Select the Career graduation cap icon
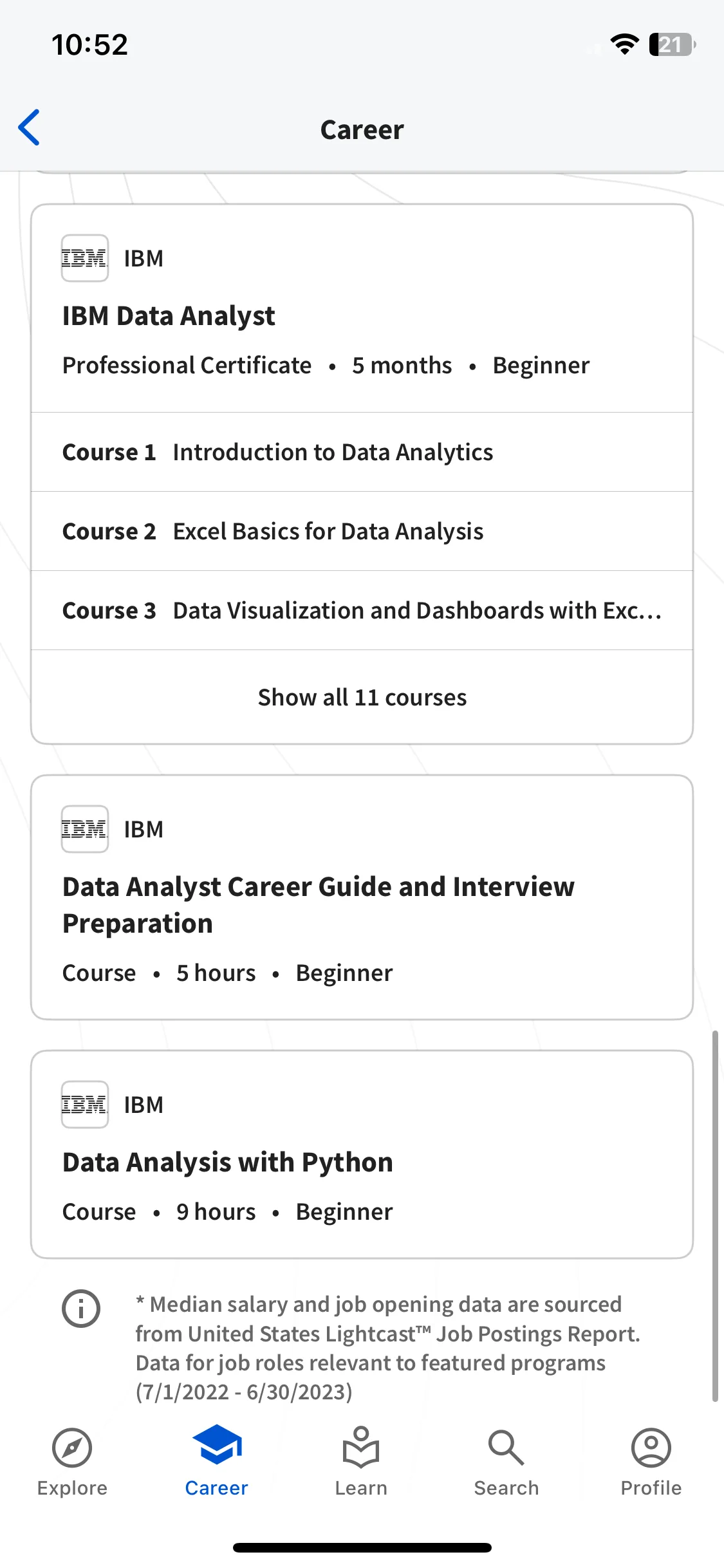The height and width of the screenshot is (1568, 724). click(x=217, y=1444)
